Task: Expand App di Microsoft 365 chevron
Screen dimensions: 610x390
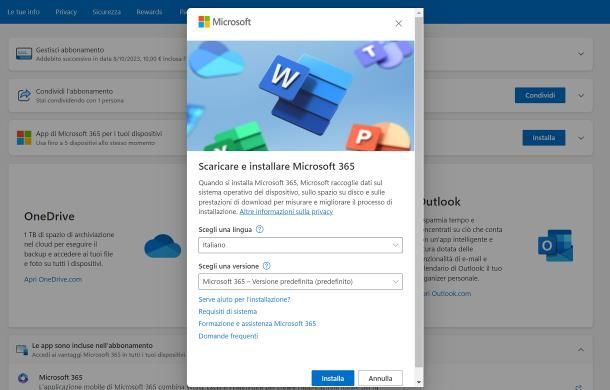Action: coord(581,138)
